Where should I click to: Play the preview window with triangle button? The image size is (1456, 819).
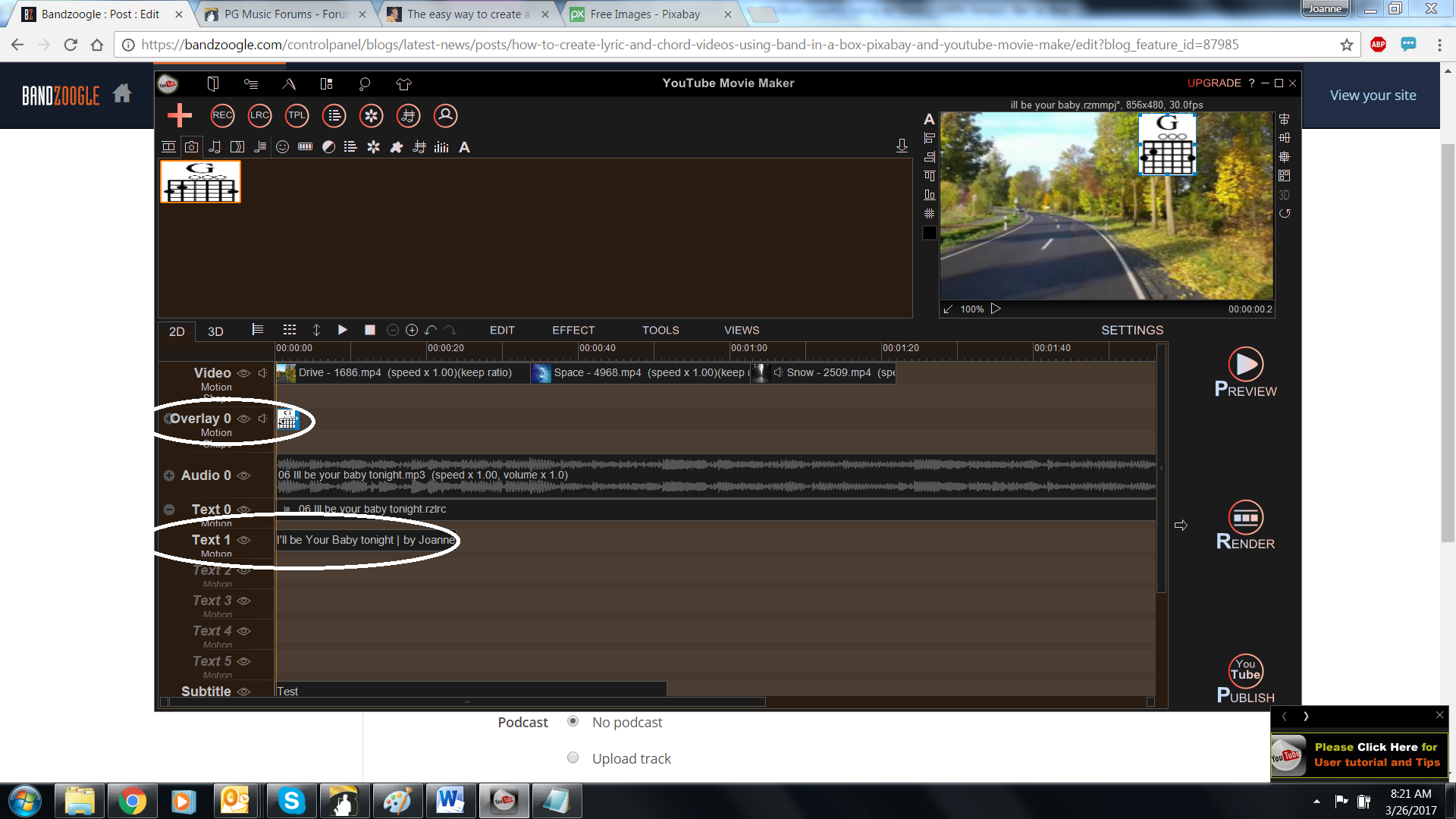(996, 309)
